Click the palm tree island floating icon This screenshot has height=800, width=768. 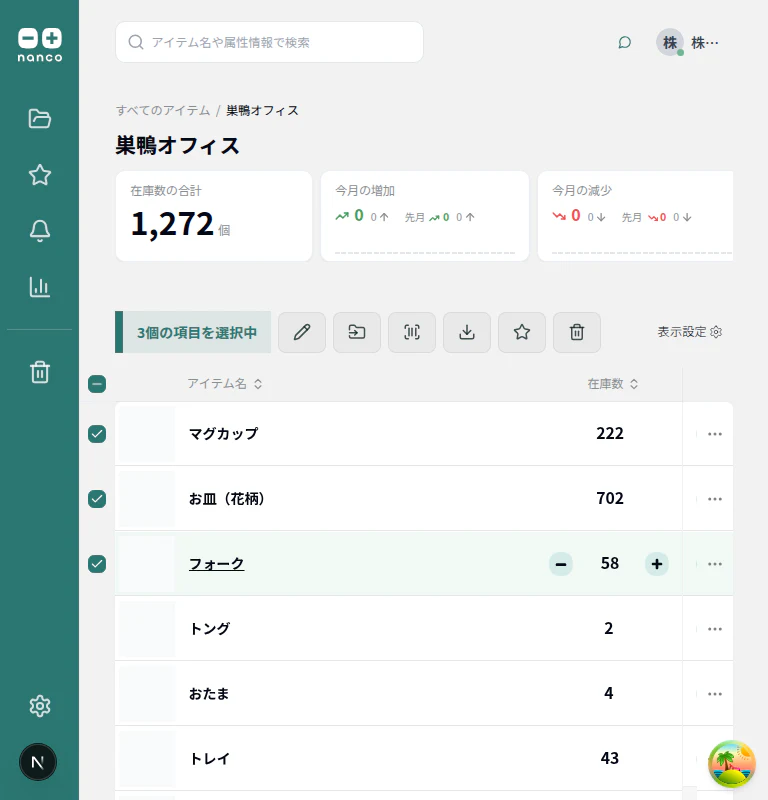point(732,764)
